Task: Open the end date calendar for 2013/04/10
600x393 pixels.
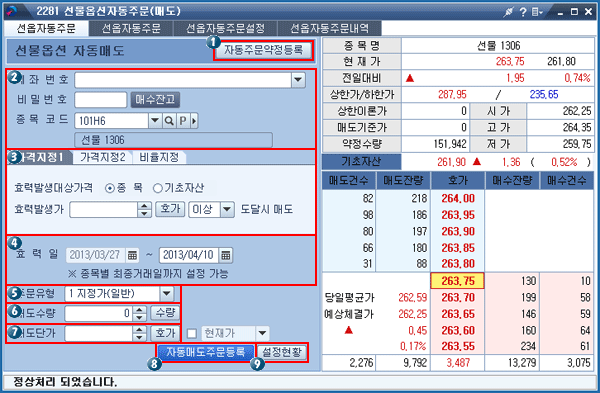Action: [x=226, y=255]
